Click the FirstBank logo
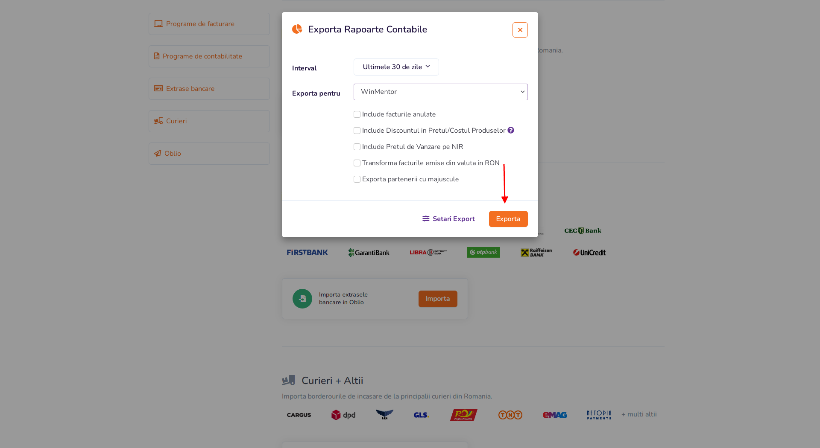Viewport: 820px width, 448px height. [x=307, y=252]
